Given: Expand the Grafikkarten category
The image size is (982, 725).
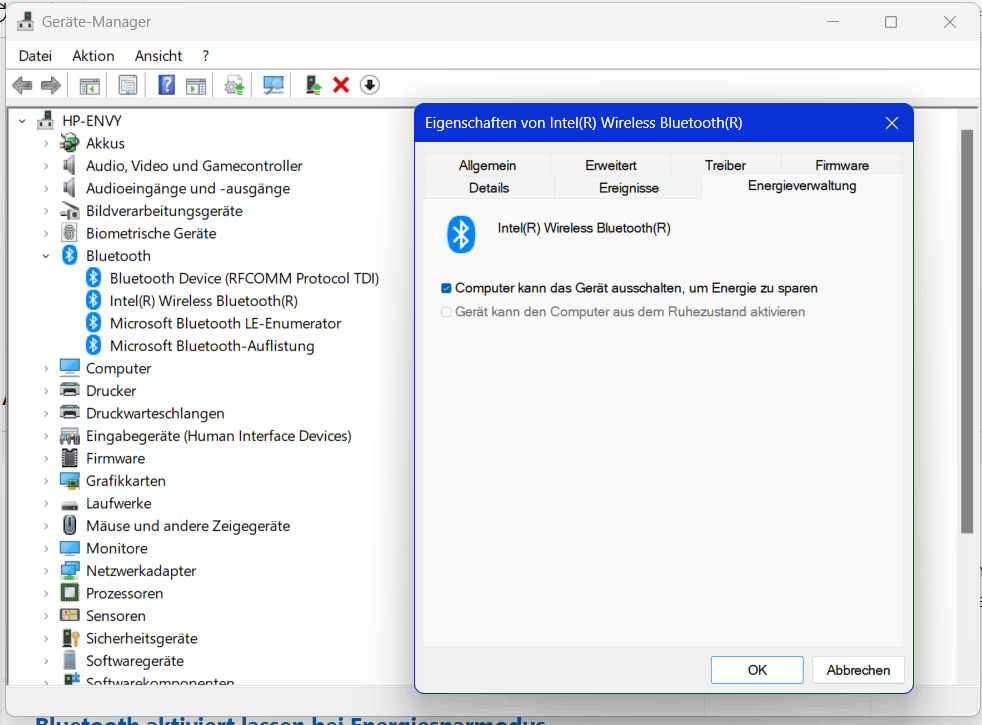Looking at the screenshot, I should [x=46, y=481].
